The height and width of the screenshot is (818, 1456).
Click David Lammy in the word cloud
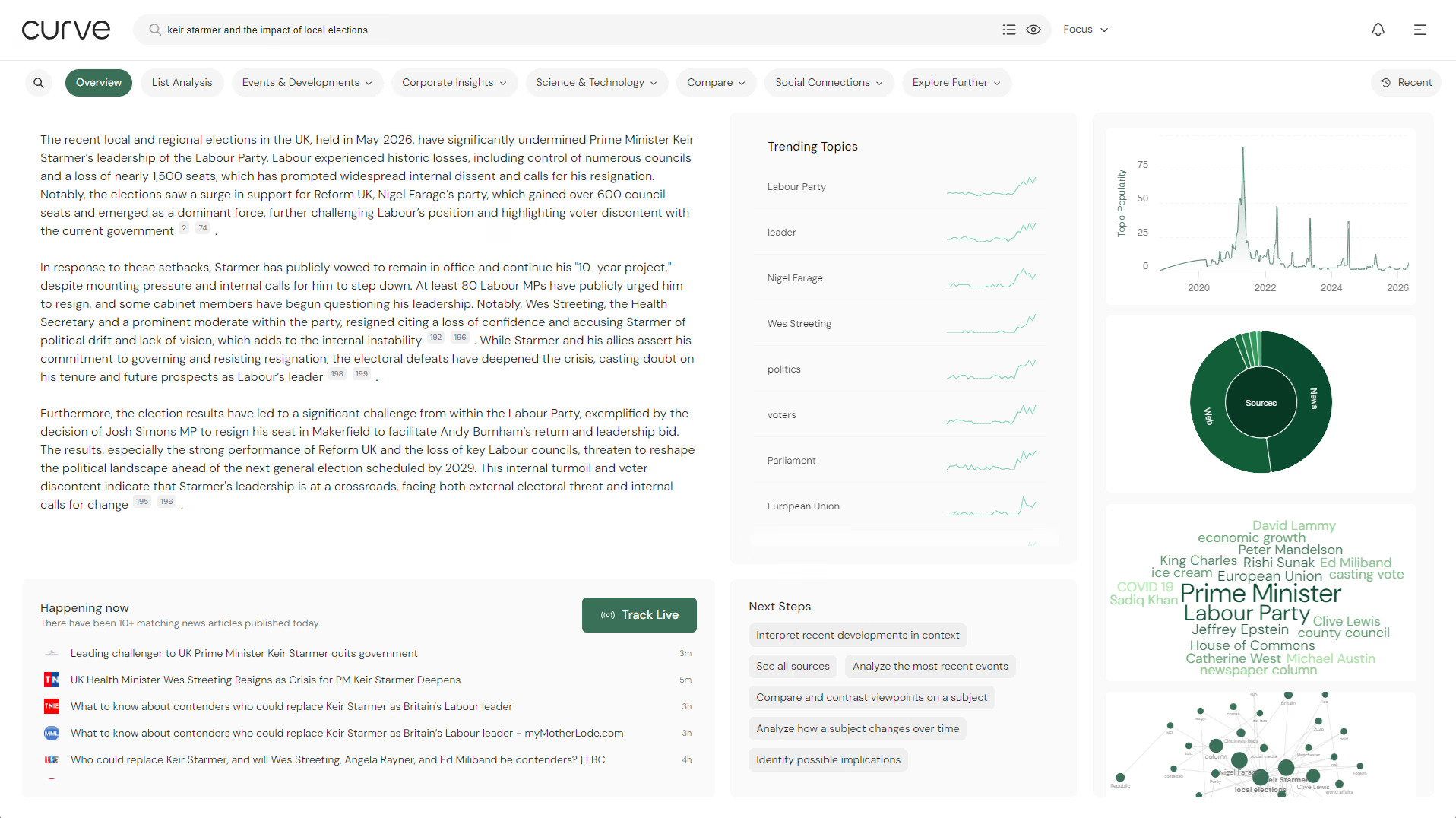point(1293,525)
